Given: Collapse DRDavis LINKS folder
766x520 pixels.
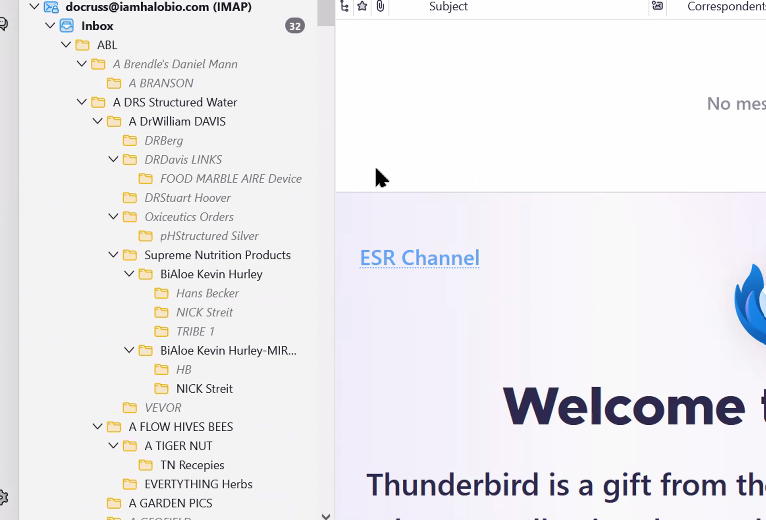Looking at the screenshot, I should [113, 159].
